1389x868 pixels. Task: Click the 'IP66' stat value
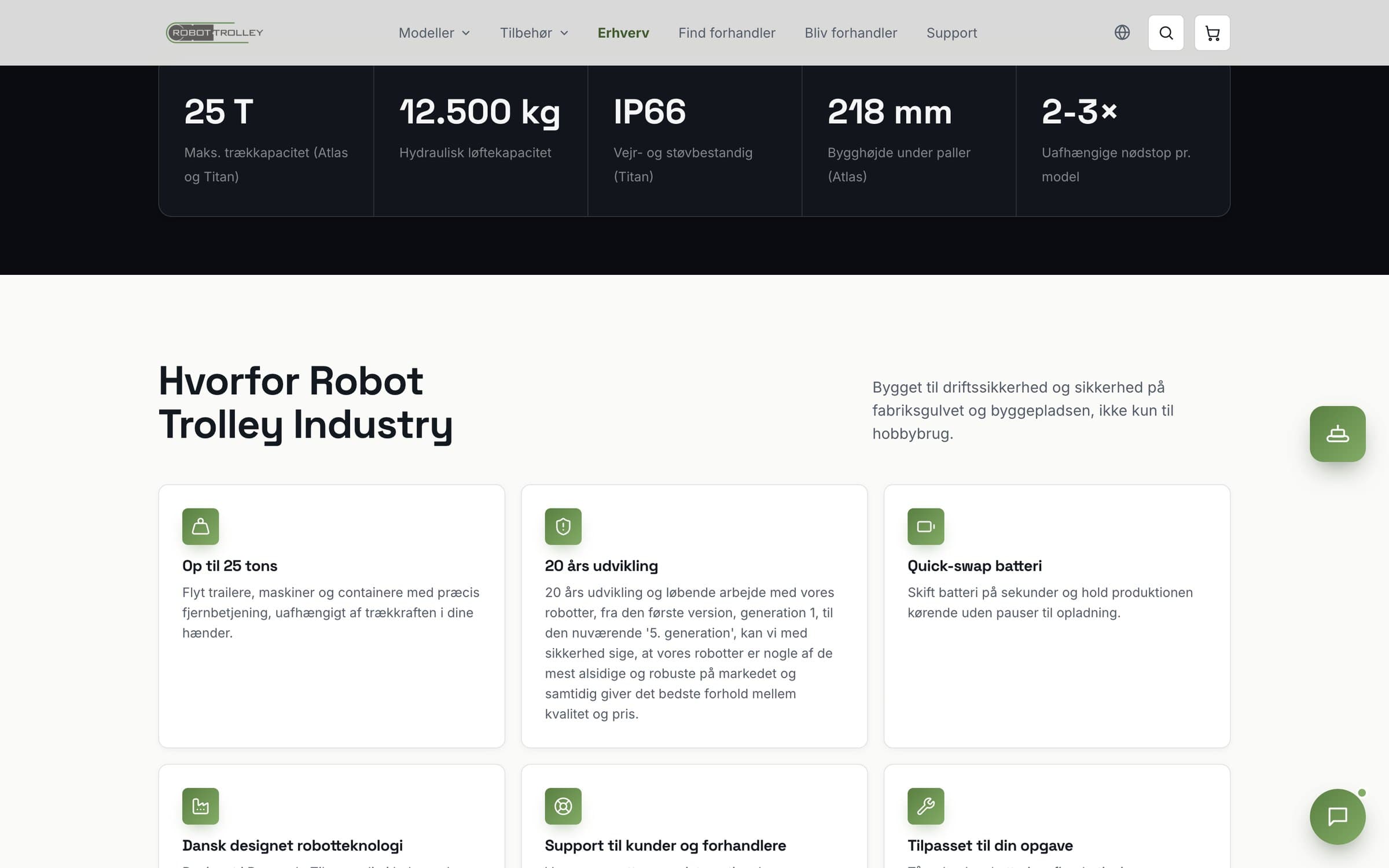[x=649, y=111]
